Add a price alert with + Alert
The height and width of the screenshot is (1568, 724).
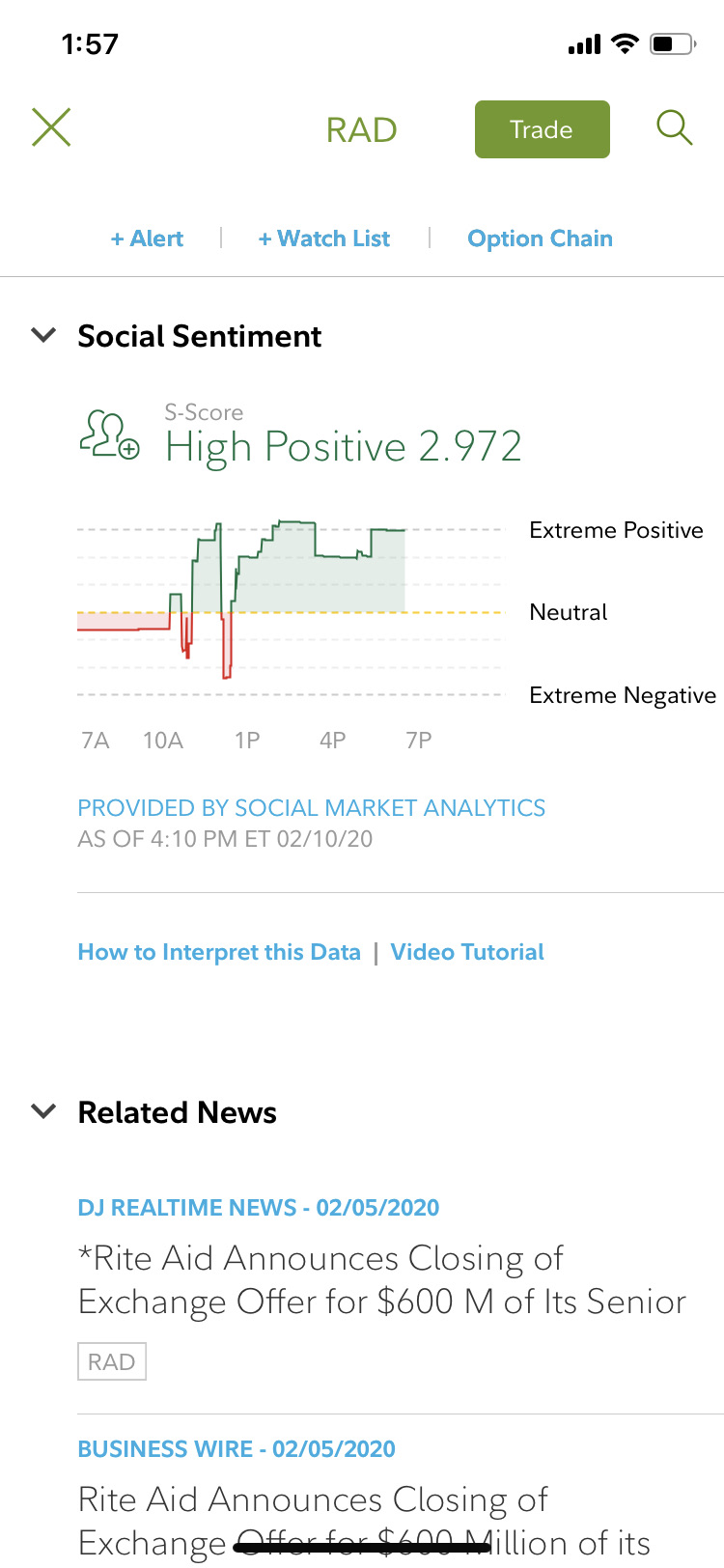point(147,238)
